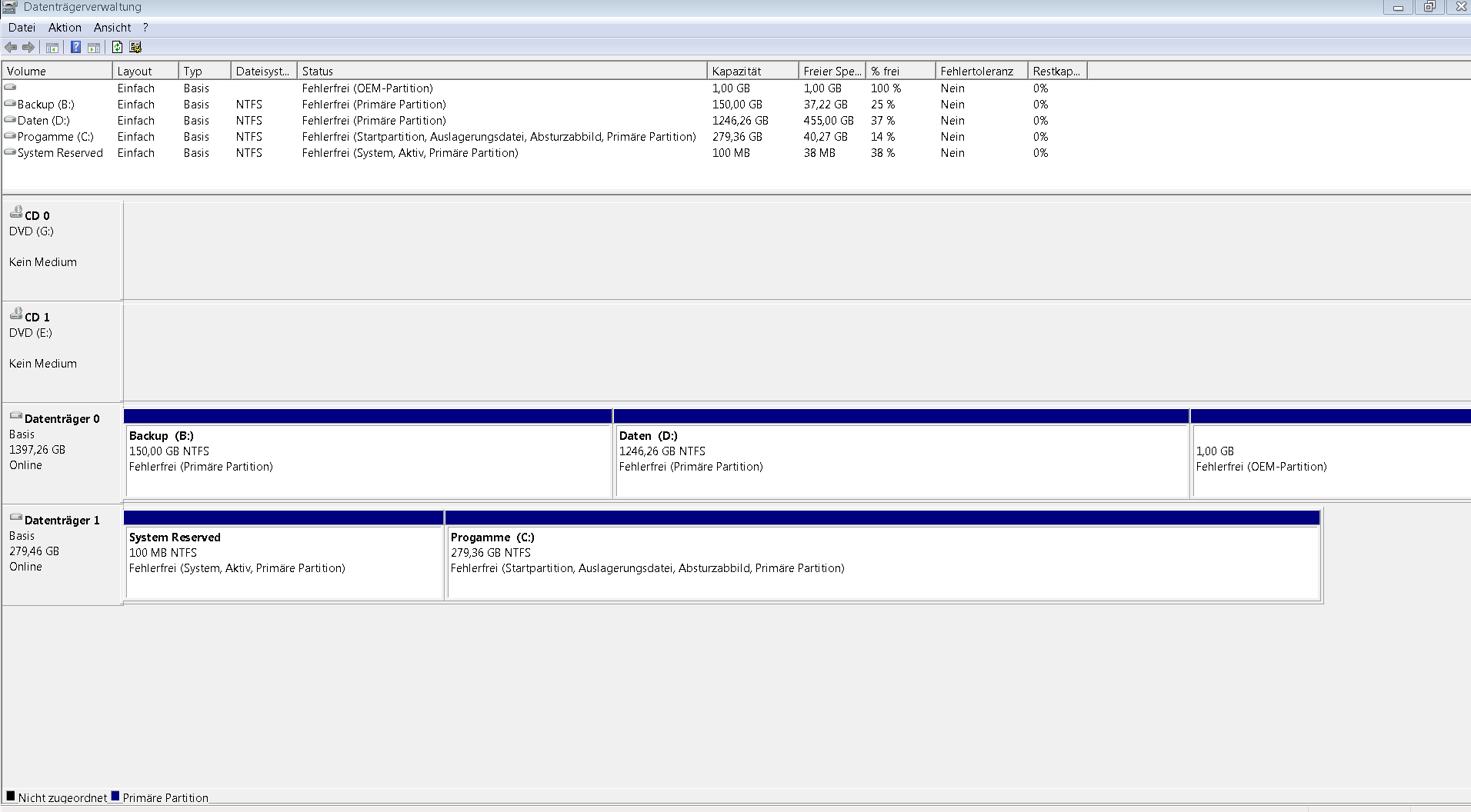Sort by the Layout column header
Viewport: 1471px width, 812px height.
coord(145,71)
